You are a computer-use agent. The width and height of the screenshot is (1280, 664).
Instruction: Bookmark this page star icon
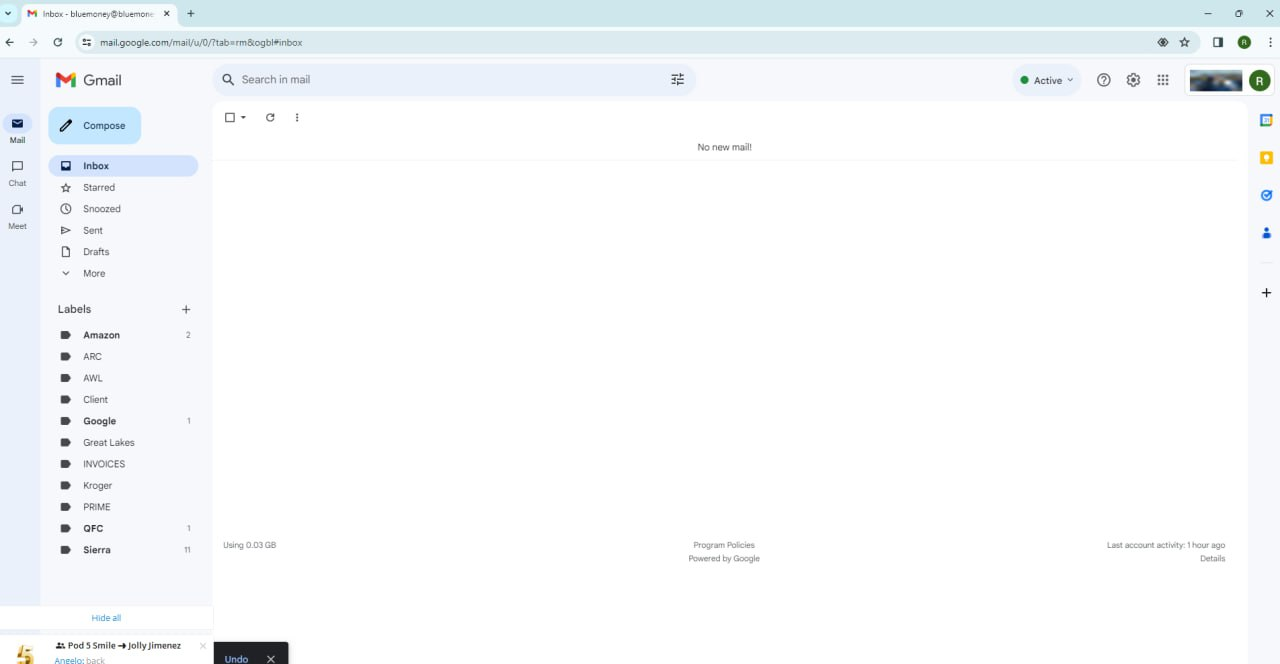pos(1185,42)
